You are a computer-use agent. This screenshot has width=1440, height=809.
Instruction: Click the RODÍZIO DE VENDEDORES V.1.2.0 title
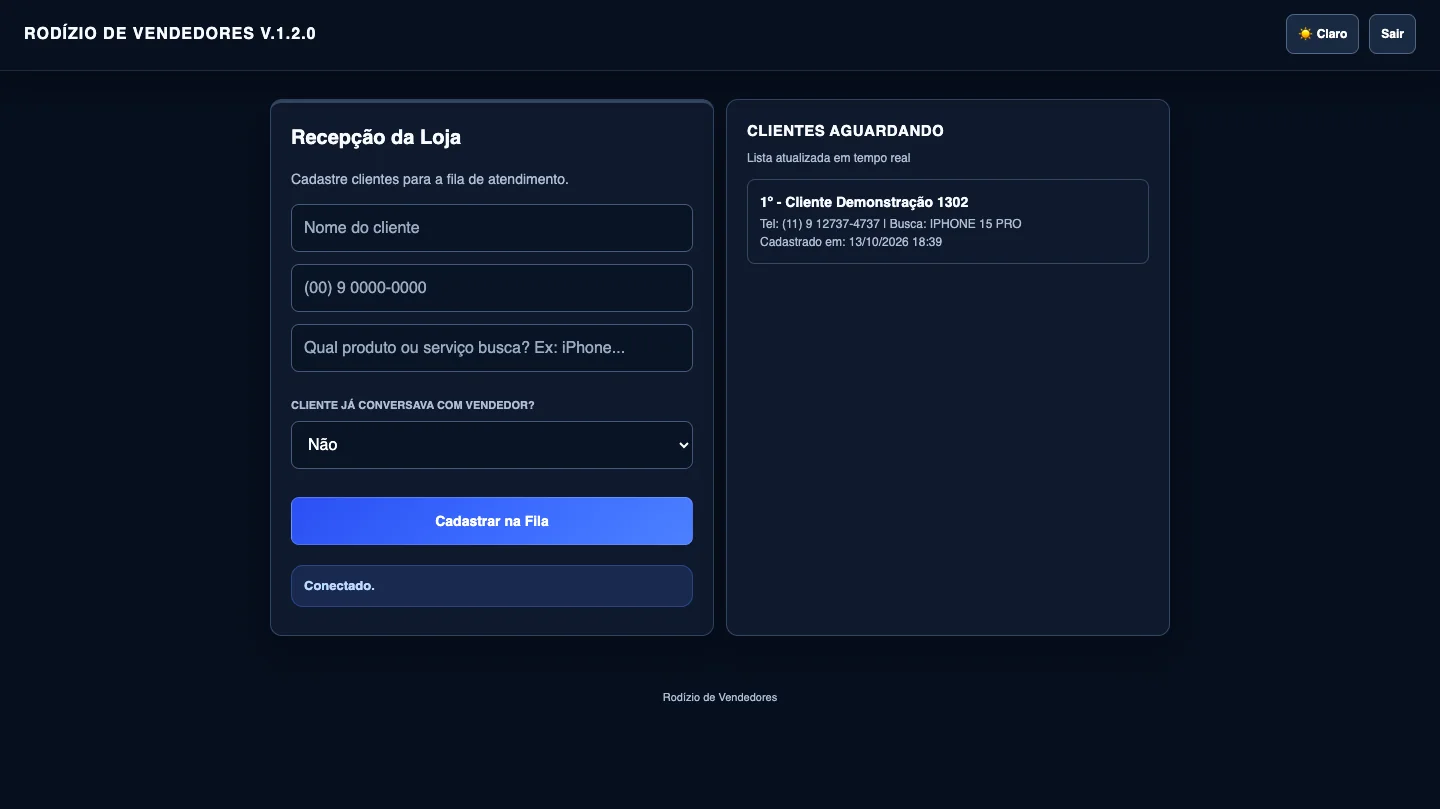point(170,33)
